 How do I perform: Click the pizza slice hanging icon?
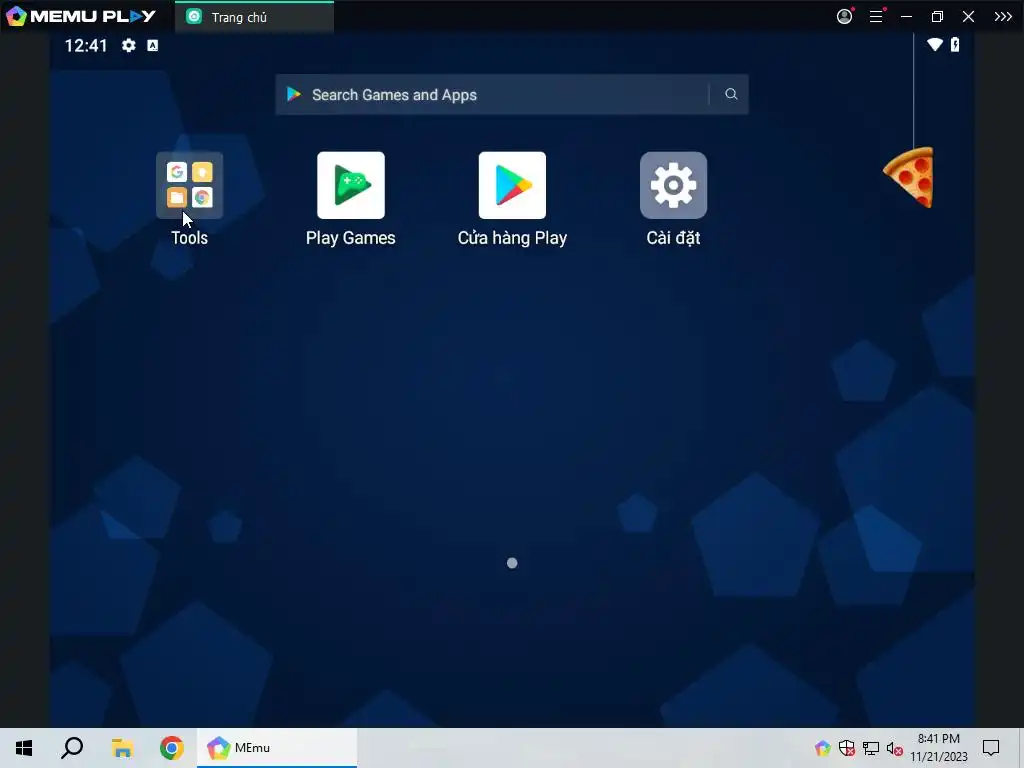pos(909,177)
